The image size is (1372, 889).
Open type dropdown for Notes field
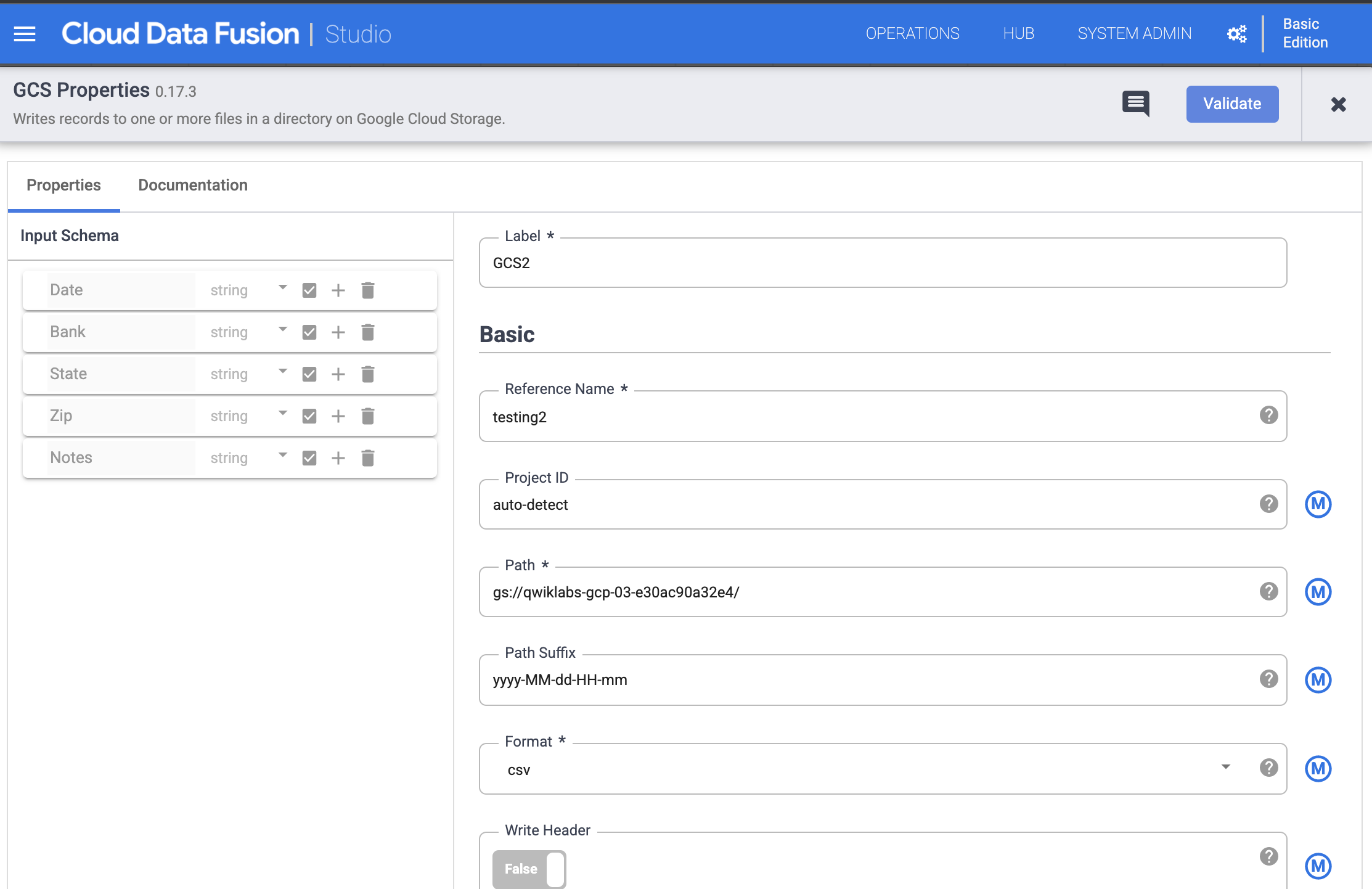pos(248,457)
